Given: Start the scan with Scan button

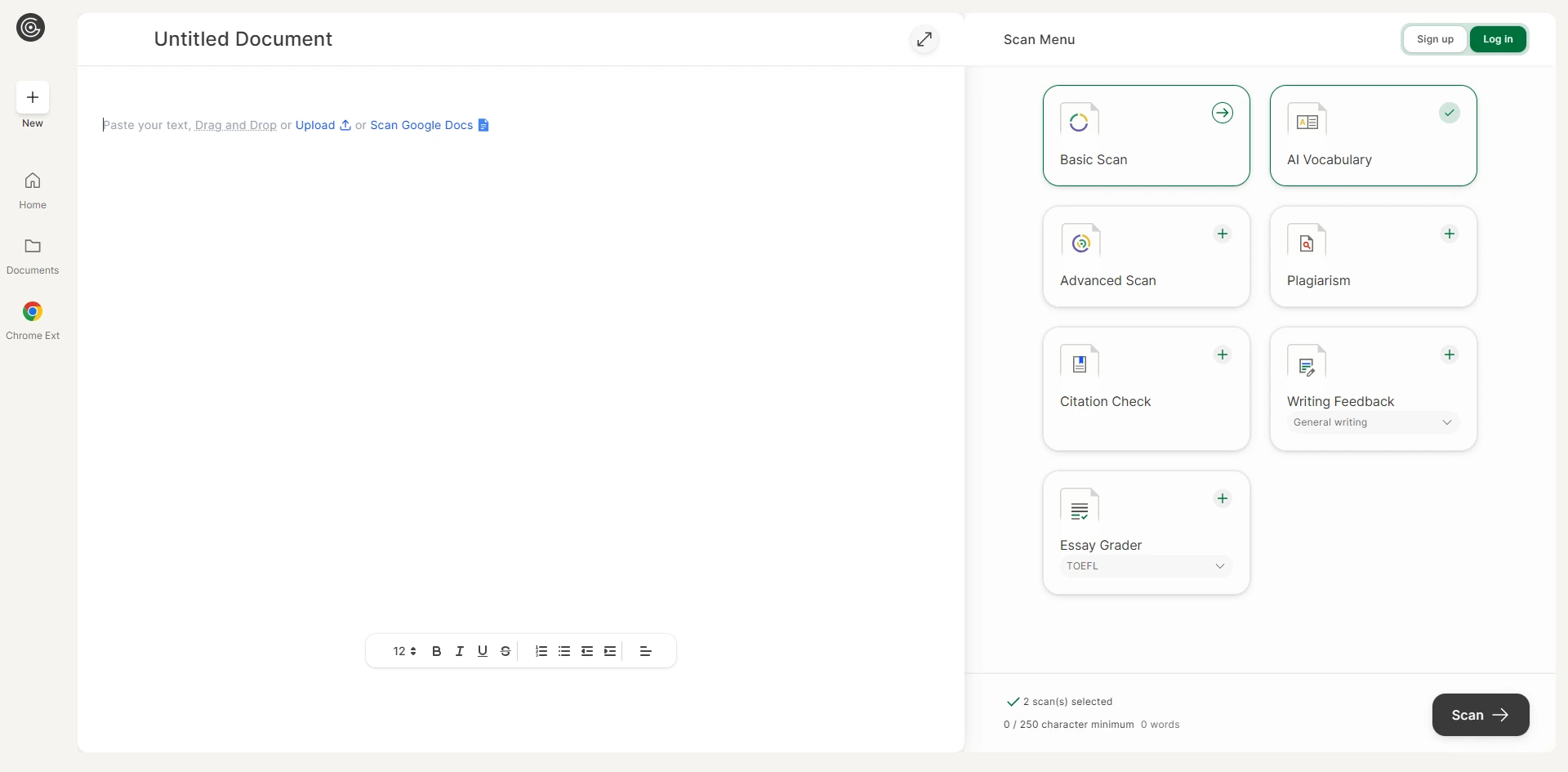Looking at the screenshot, I should click(1480, 715).
